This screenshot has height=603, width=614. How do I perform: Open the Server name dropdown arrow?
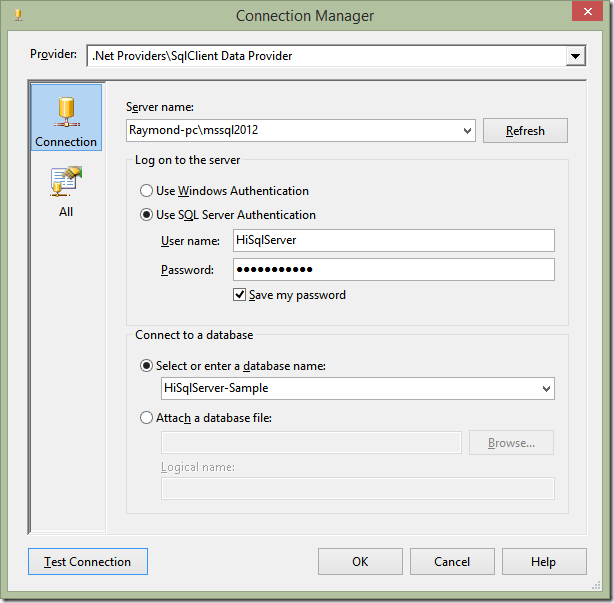coord(467,131)
